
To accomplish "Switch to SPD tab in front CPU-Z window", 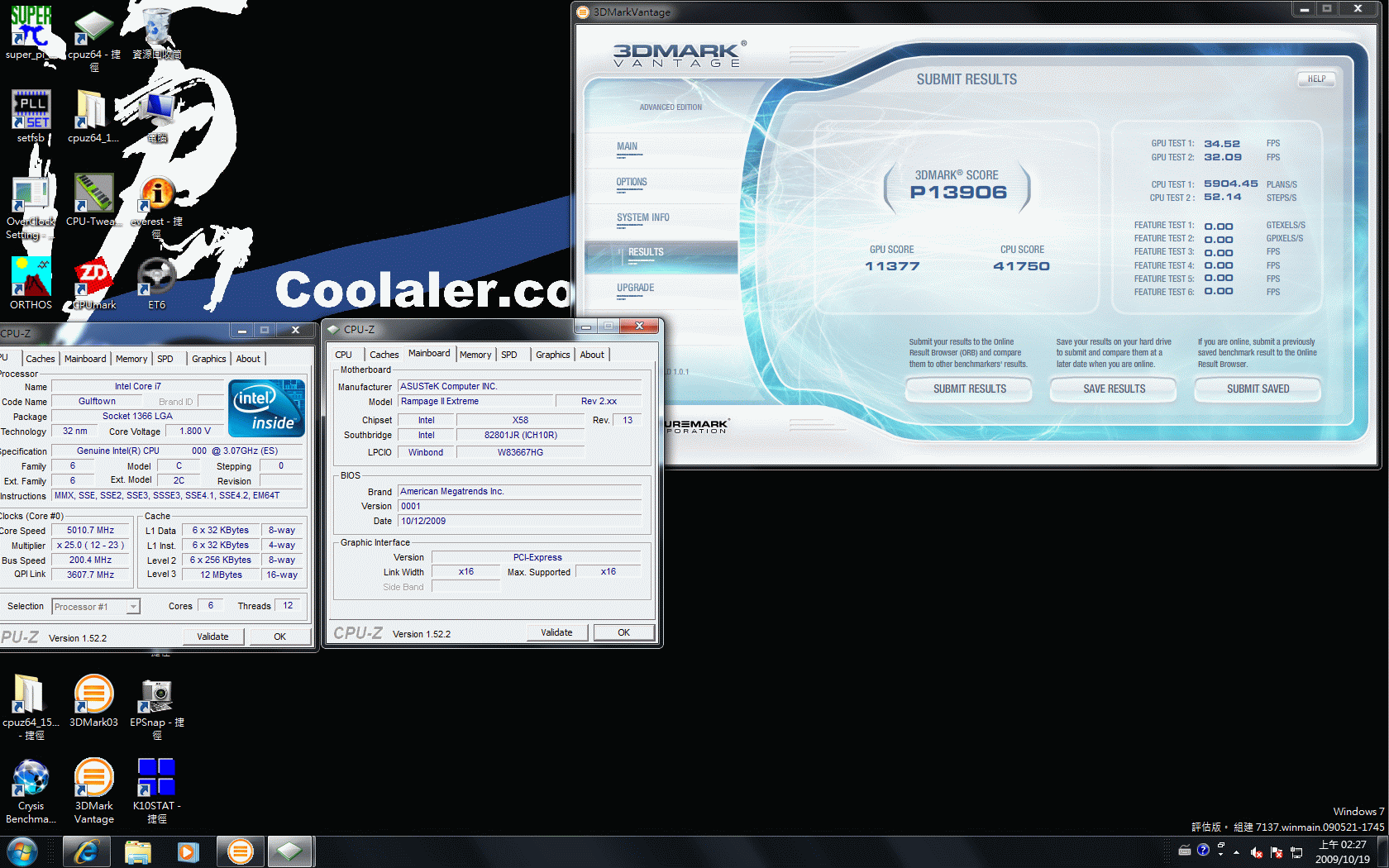I will coord(509,355).
